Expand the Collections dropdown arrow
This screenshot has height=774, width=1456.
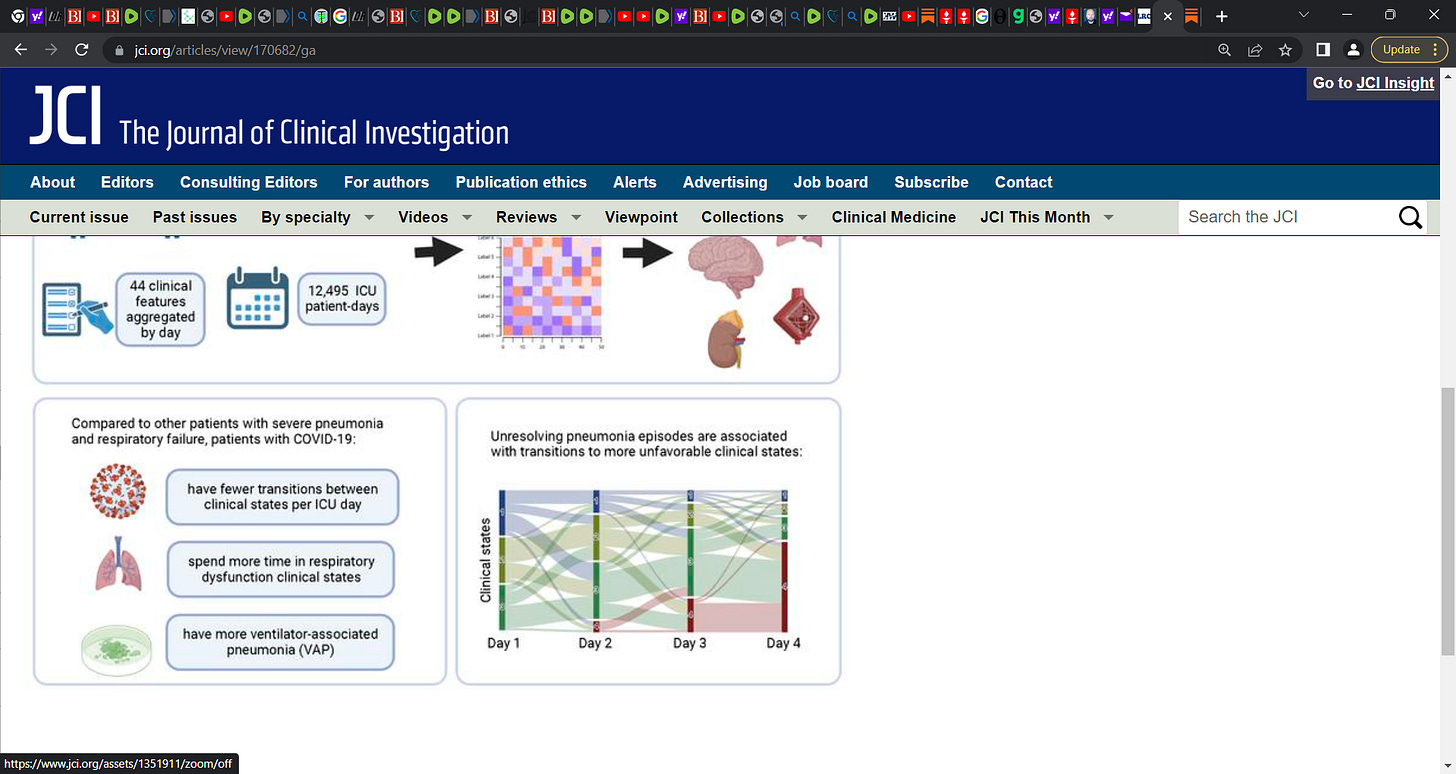[802, 217]
